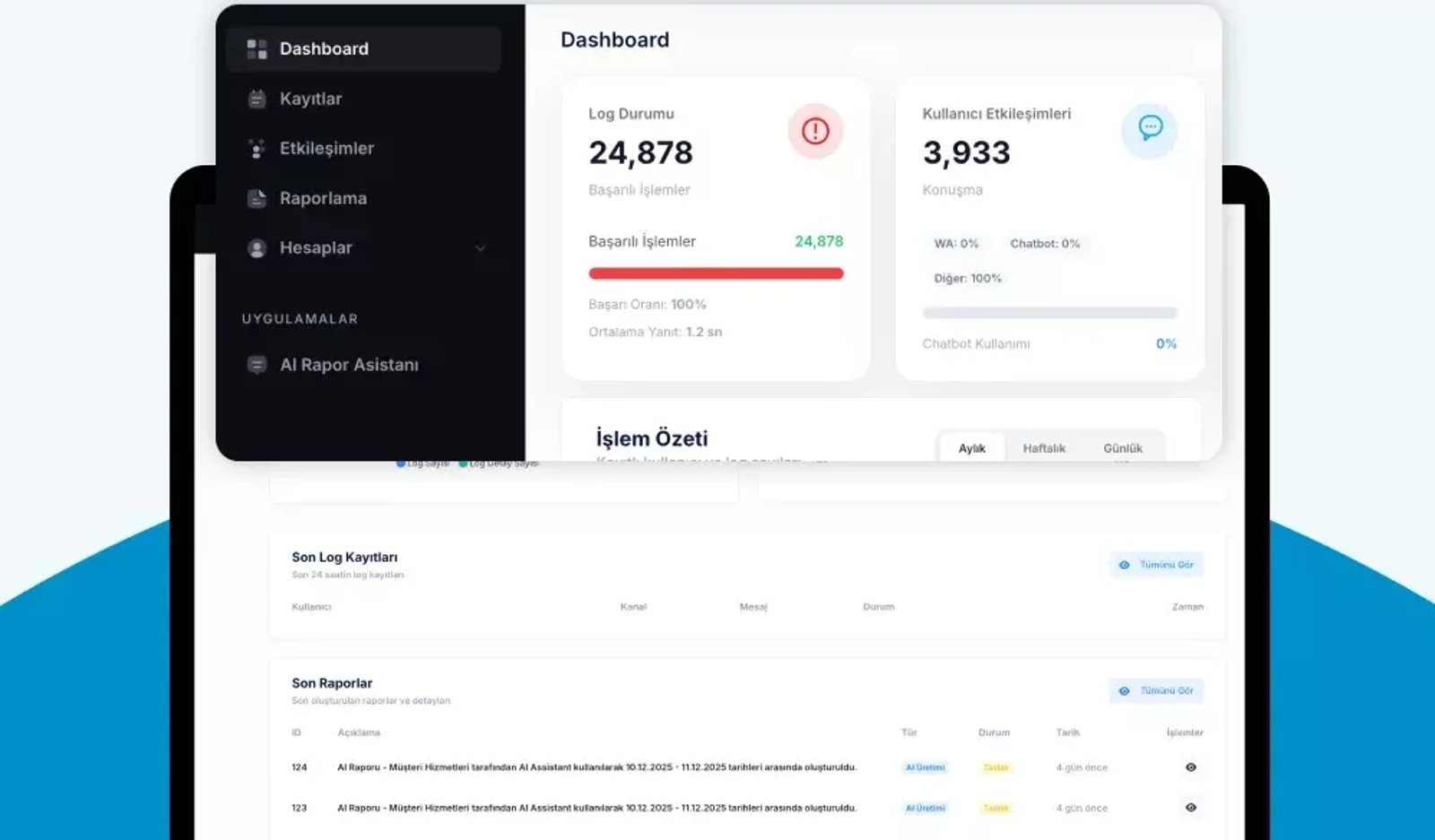This screenshot has width=1435, height=840.
Task: Click the Açıklama column header
Action: (359, 732)
